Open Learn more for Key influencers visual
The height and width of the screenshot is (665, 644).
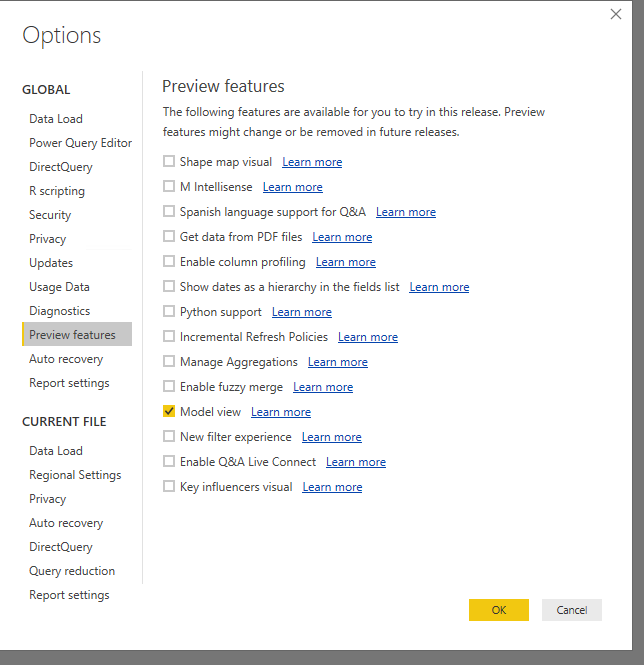coord(333,487)
